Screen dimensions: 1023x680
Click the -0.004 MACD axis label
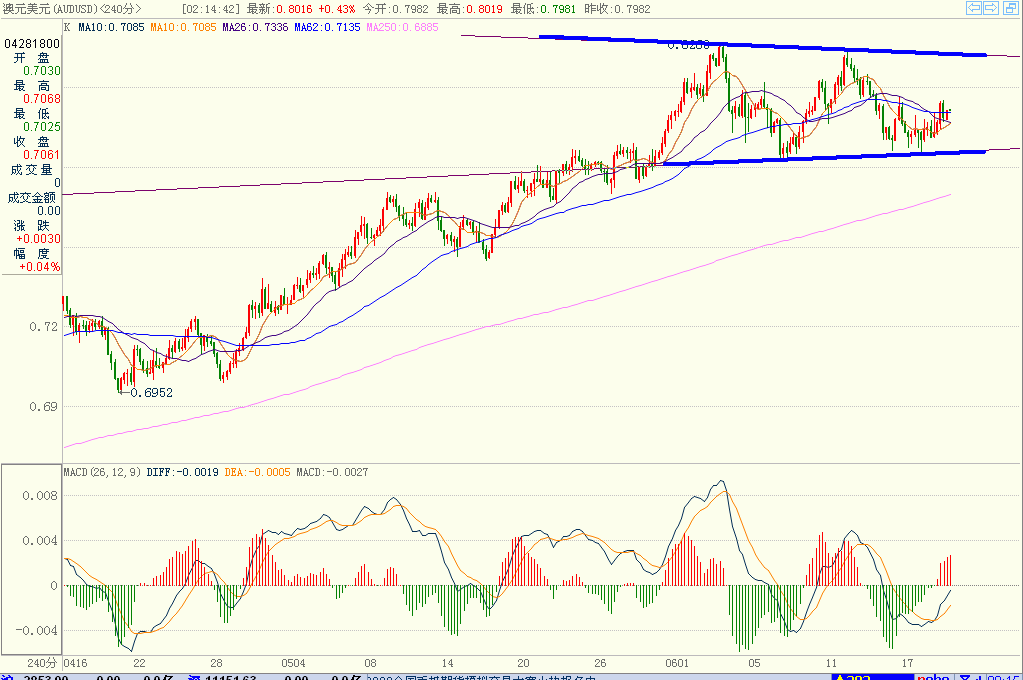click(37, 630)
